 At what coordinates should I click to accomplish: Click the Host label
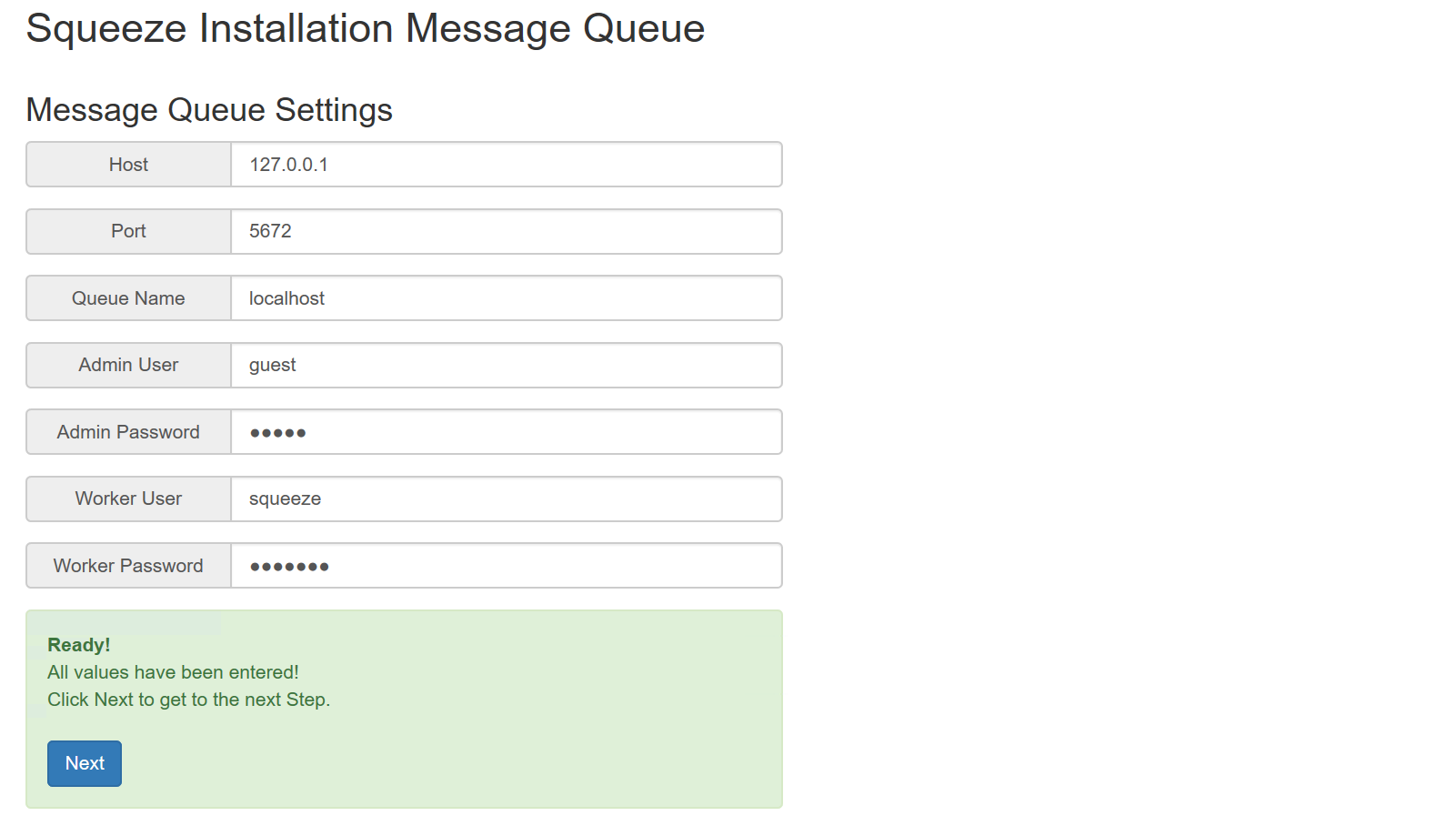tap(128, 165)
